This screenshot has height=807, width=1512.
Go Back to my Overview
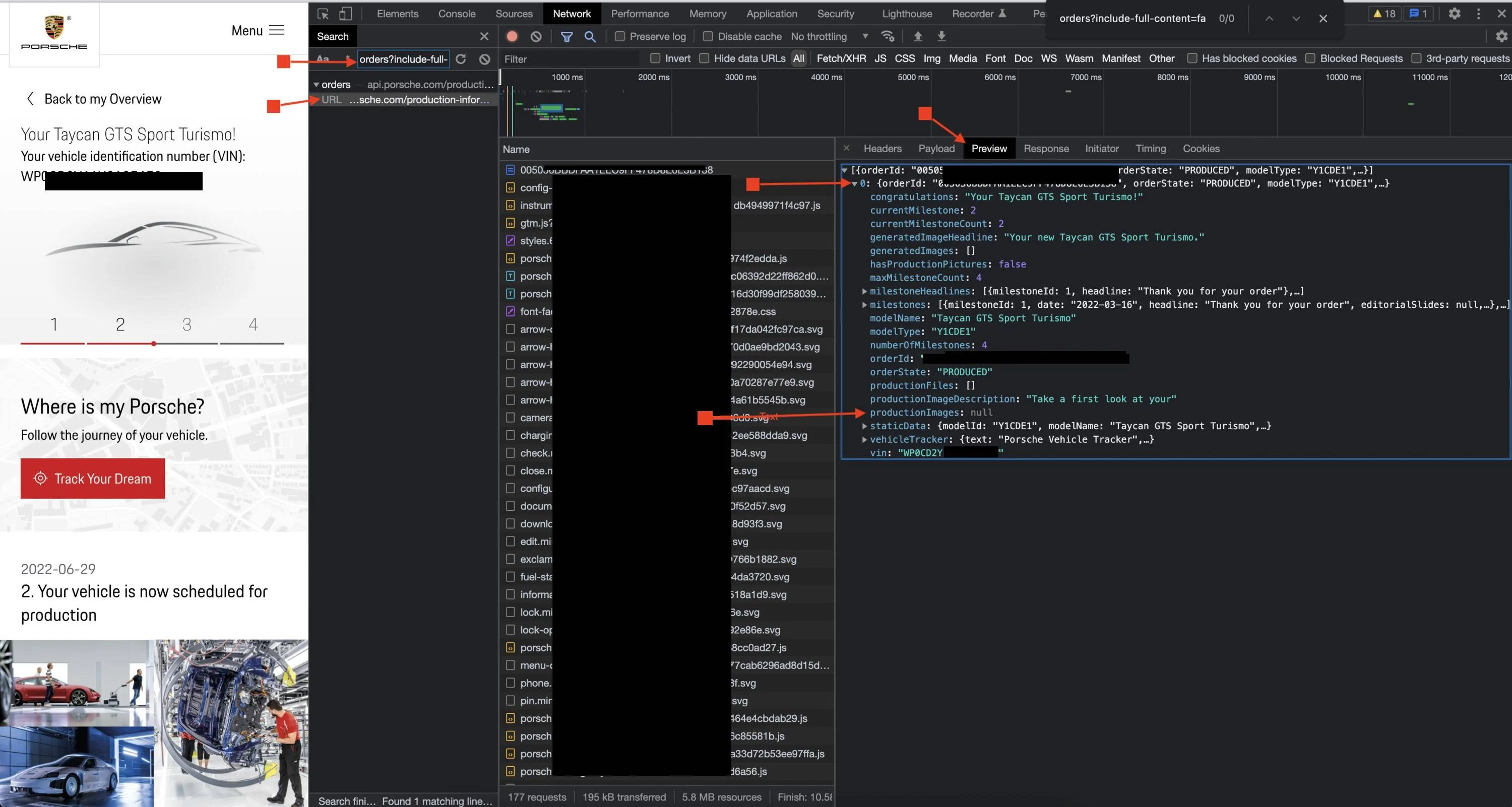click(x=94, y=99)
